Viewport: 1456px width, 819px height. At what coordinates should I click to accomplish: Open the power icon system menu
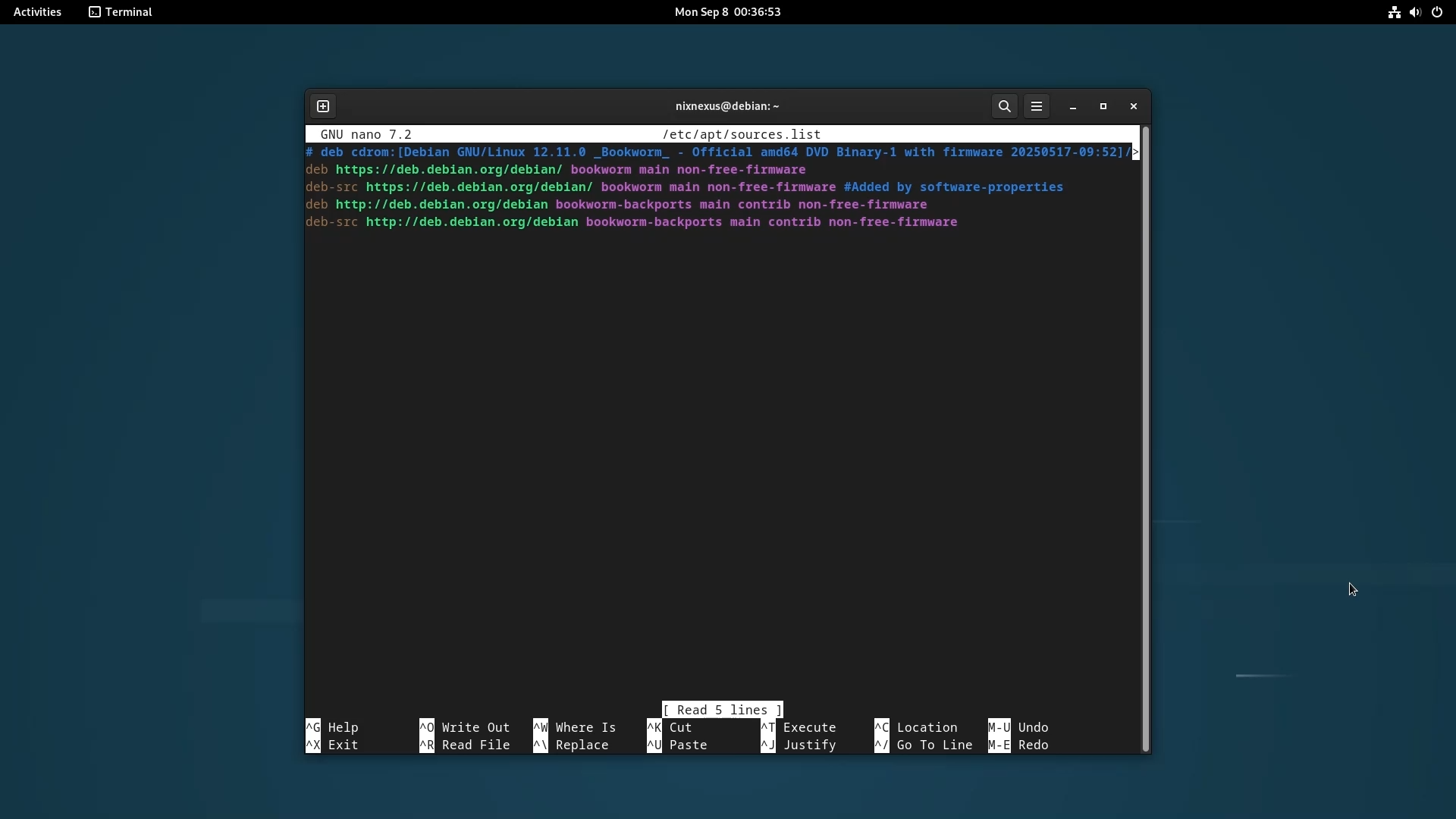1437,12
